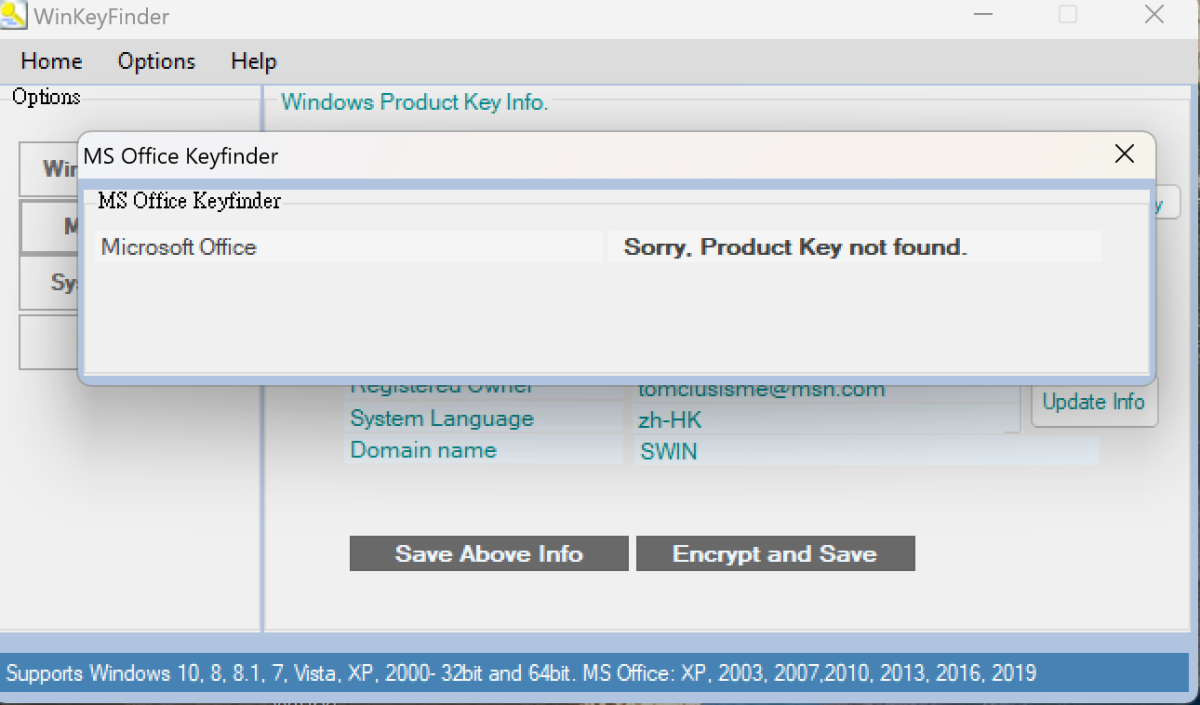Open the Options menu
The width and height of the screenshot is (1200, 705).
[x=156, y=61]
